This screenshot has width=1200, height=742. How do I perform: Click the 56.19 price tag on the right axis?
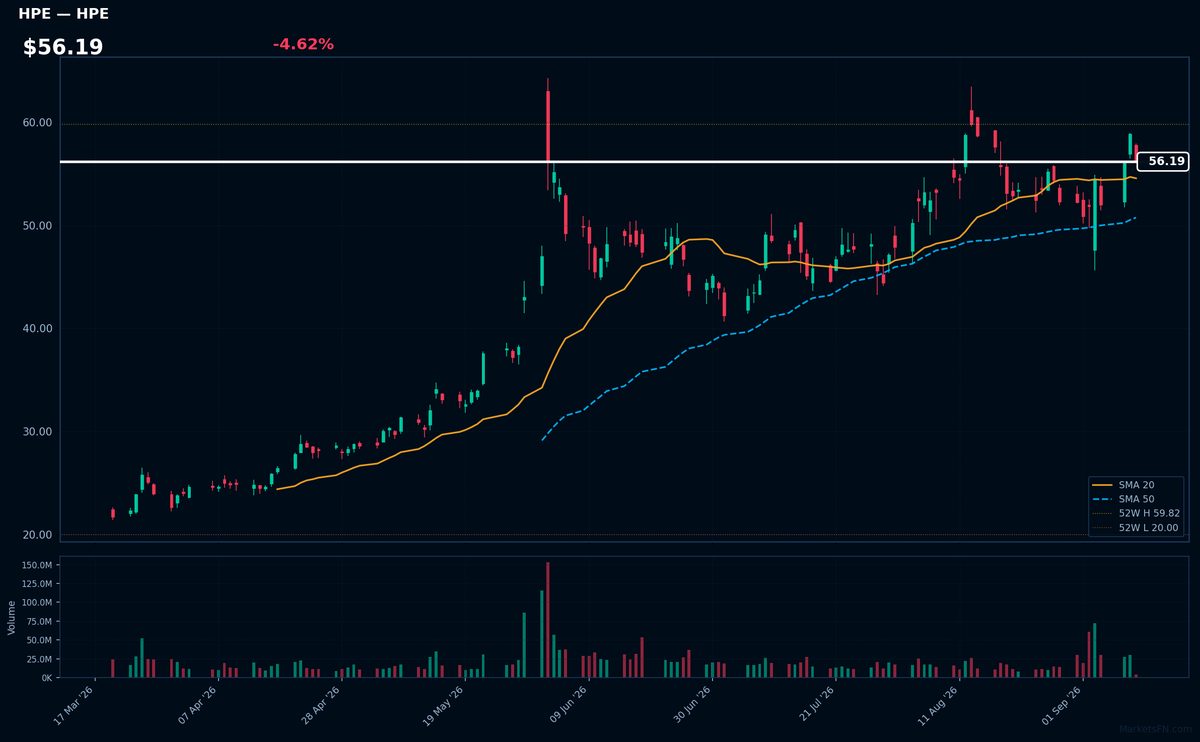[1163, 161]
